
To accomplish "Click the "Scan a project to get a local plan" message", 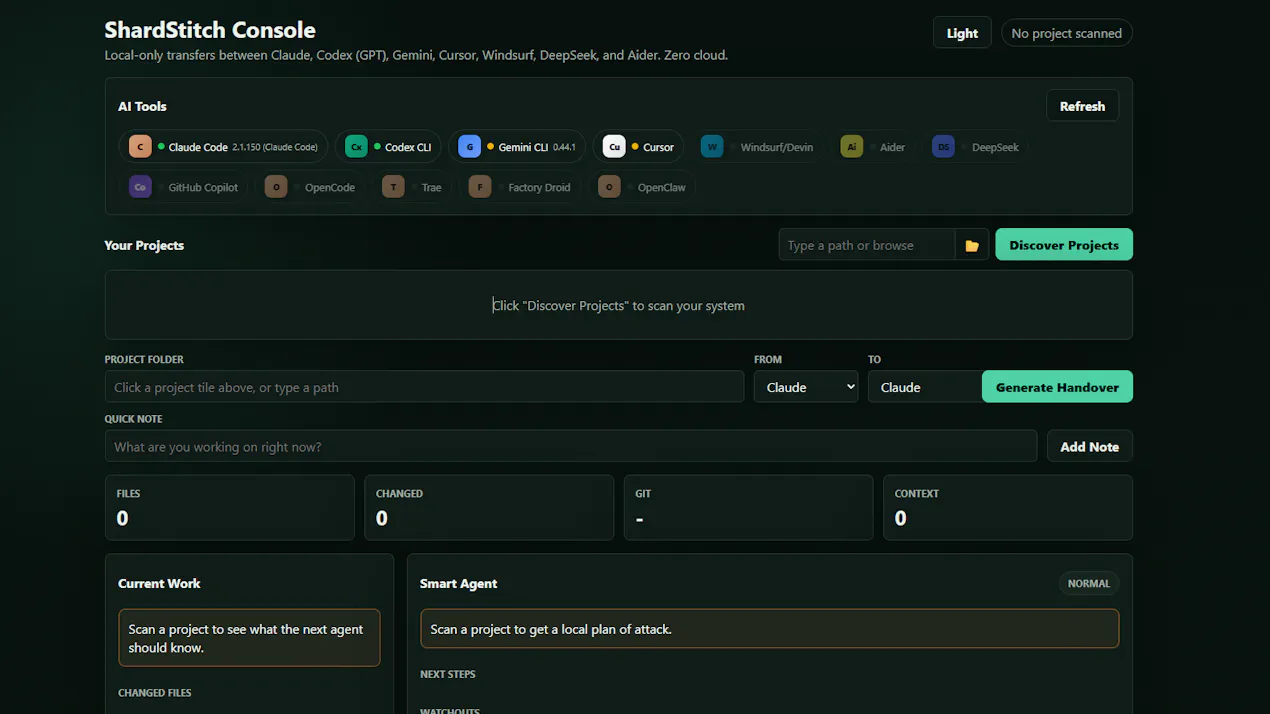I will (x=769, y=629).
